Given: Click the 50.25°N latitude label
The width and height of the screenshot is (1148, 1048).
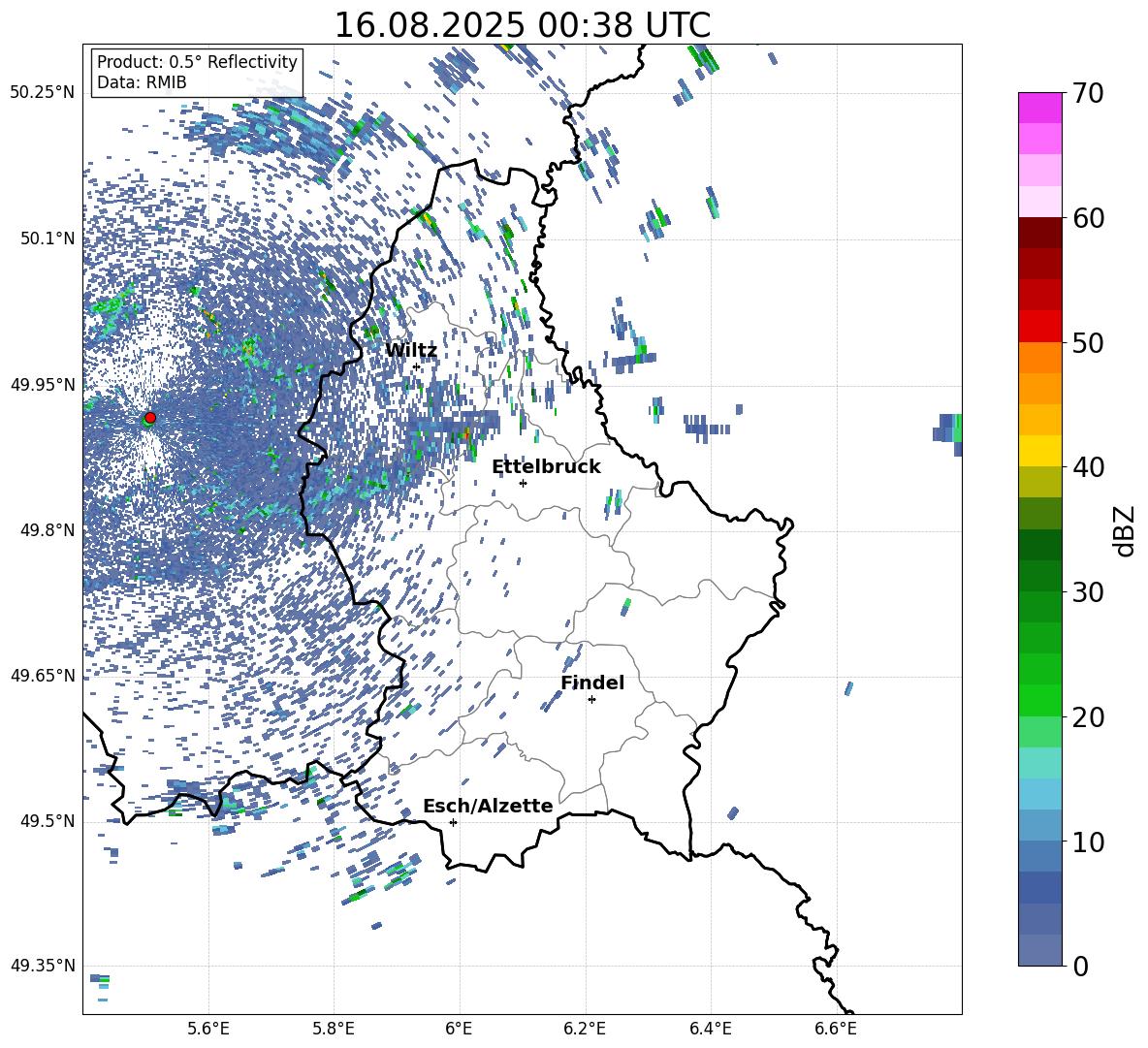Looking at the screenshot, I should [43, 93].
